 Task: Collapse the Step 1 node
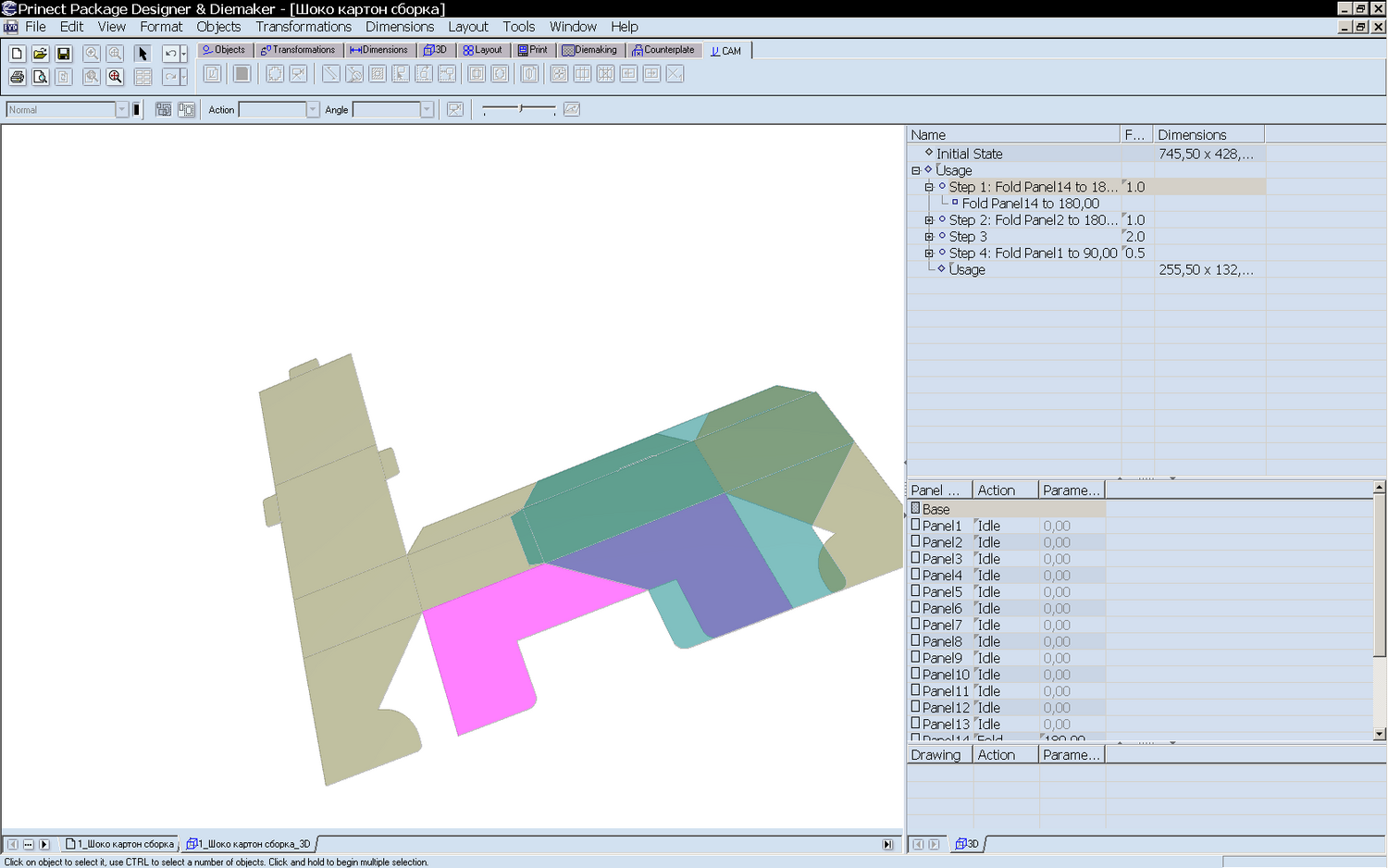[x=929, y=187]
